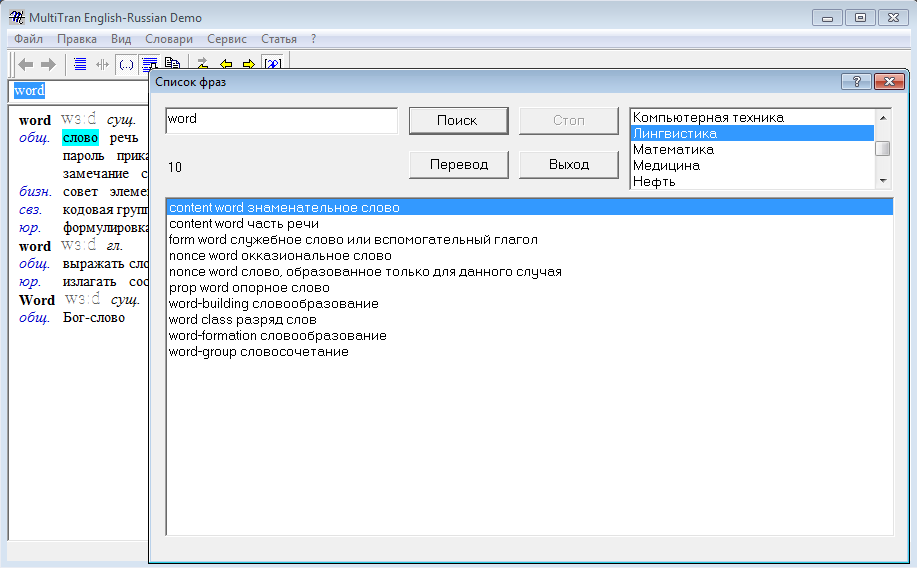Click the grey split-arrows toolbar icon
Screen dimensions: 917x568
pyautogui.click(x=102, y=64)
